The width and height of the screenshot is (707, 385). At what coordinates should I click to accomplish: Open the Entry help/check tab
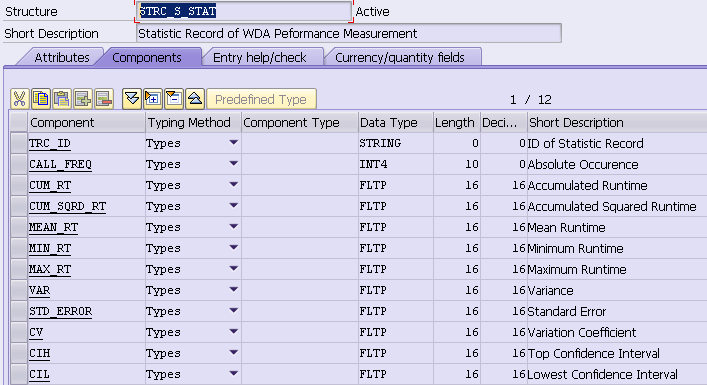[x=260, y=58]
